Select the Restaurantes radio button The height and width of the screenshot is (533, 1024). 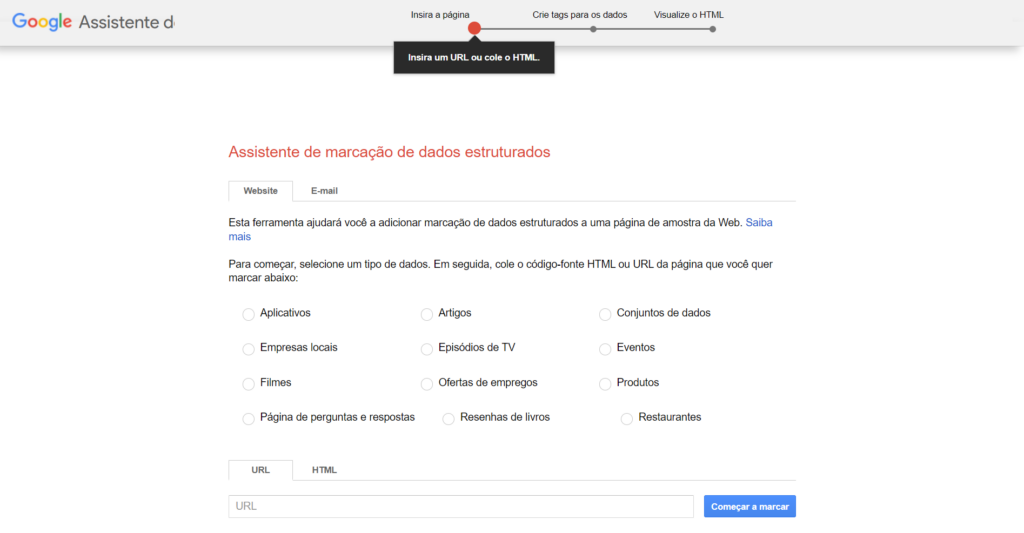pyautogui.click(x=627, y=418)
